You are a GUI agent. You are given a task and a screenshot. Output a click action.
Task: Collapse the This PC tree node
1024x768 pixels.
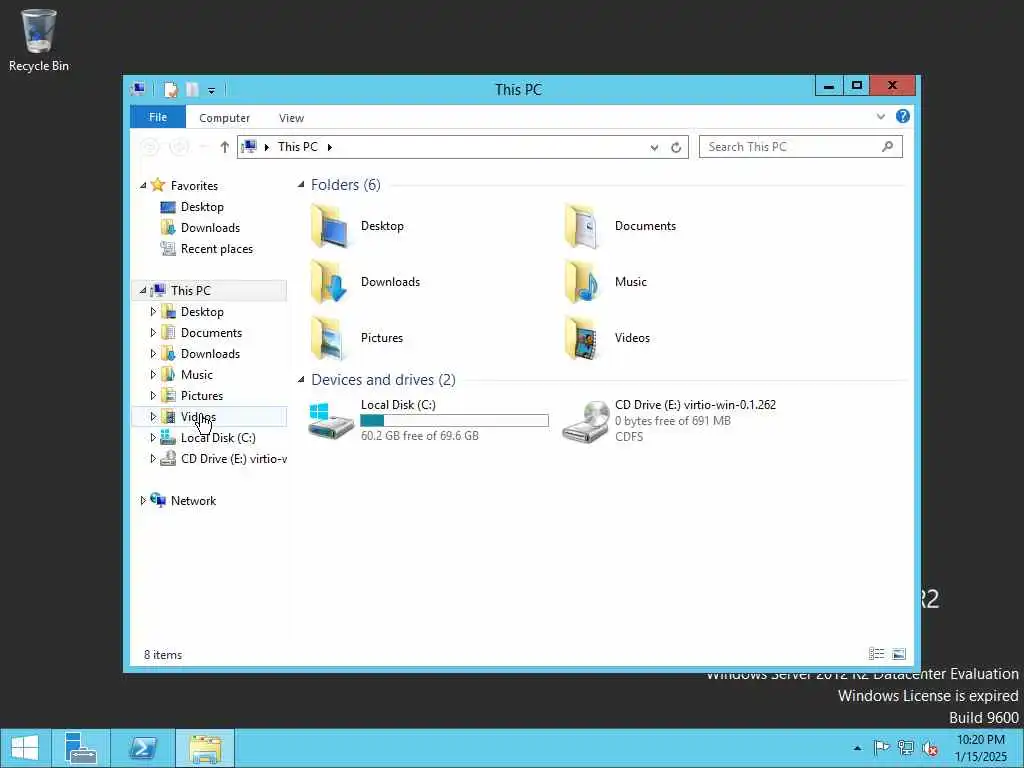point(143,291)
